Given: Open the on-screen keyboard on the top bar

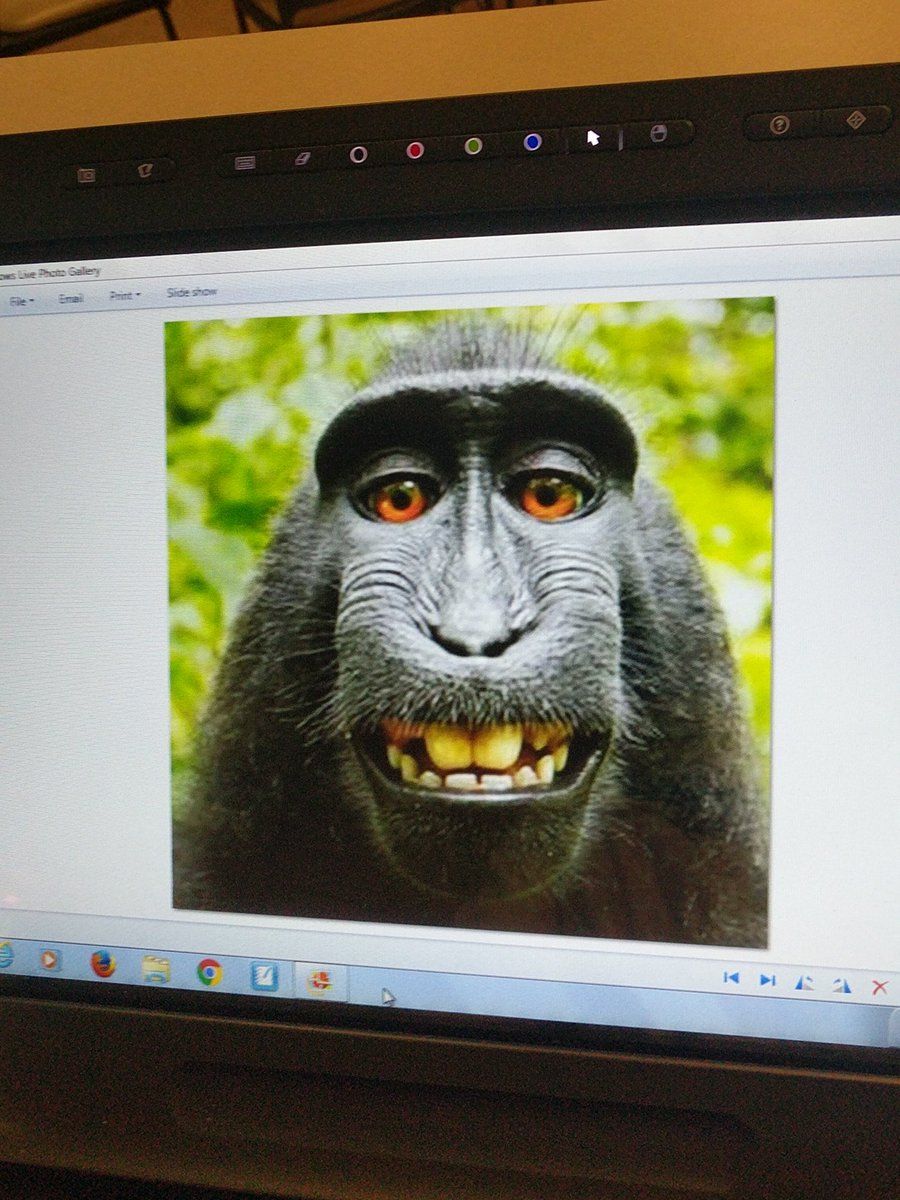Looking at the screenshot, I should click(x=245, y=162).
